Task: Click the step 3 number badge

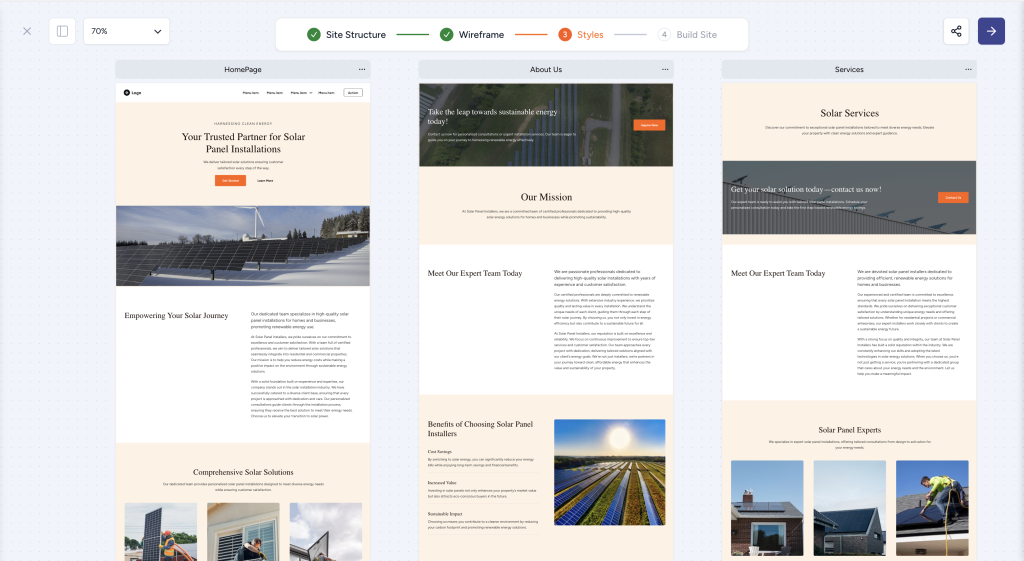Action: coord(565,35)
